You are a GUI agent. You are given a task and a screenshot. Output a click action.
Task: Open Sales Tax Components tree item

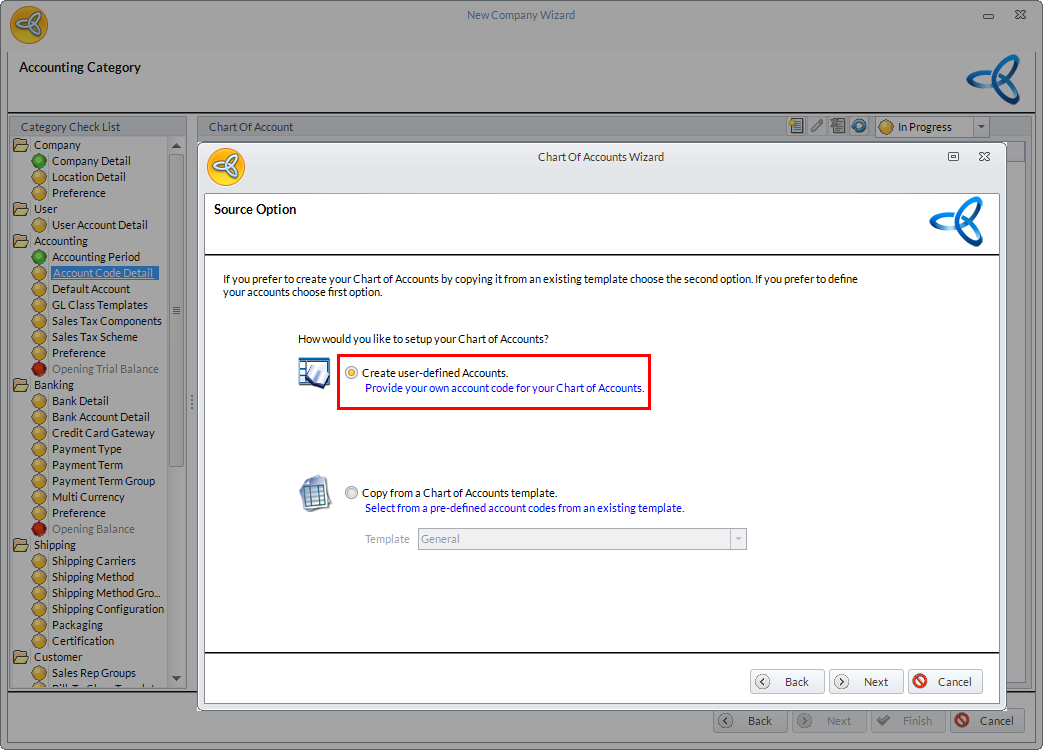point(106,321)
